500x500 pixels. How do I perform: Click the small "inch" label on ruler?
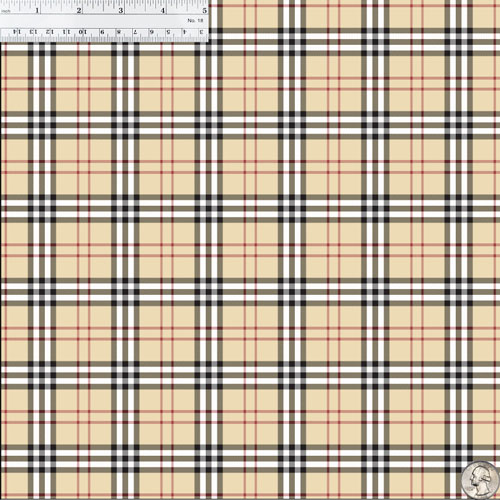[6, 11]
